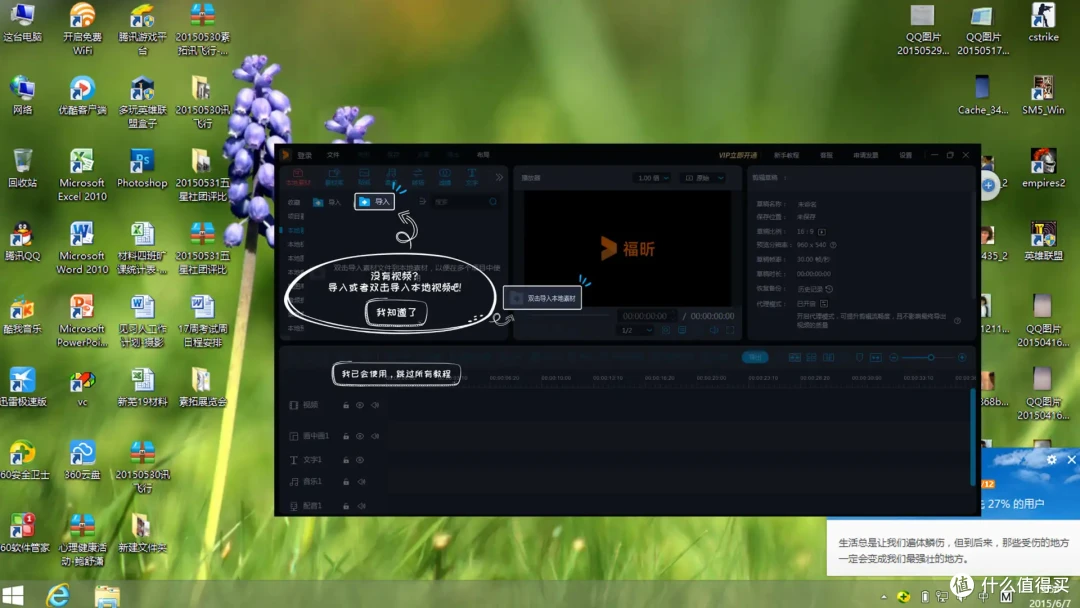Click the timeline zoom out minus icon

tap(893, 357)
